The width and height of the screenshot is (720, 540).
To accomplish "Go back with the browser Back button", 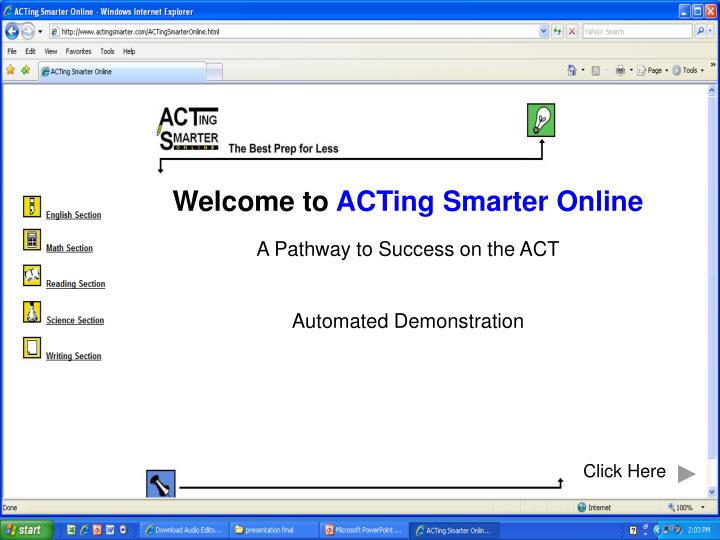I will 12,31.
